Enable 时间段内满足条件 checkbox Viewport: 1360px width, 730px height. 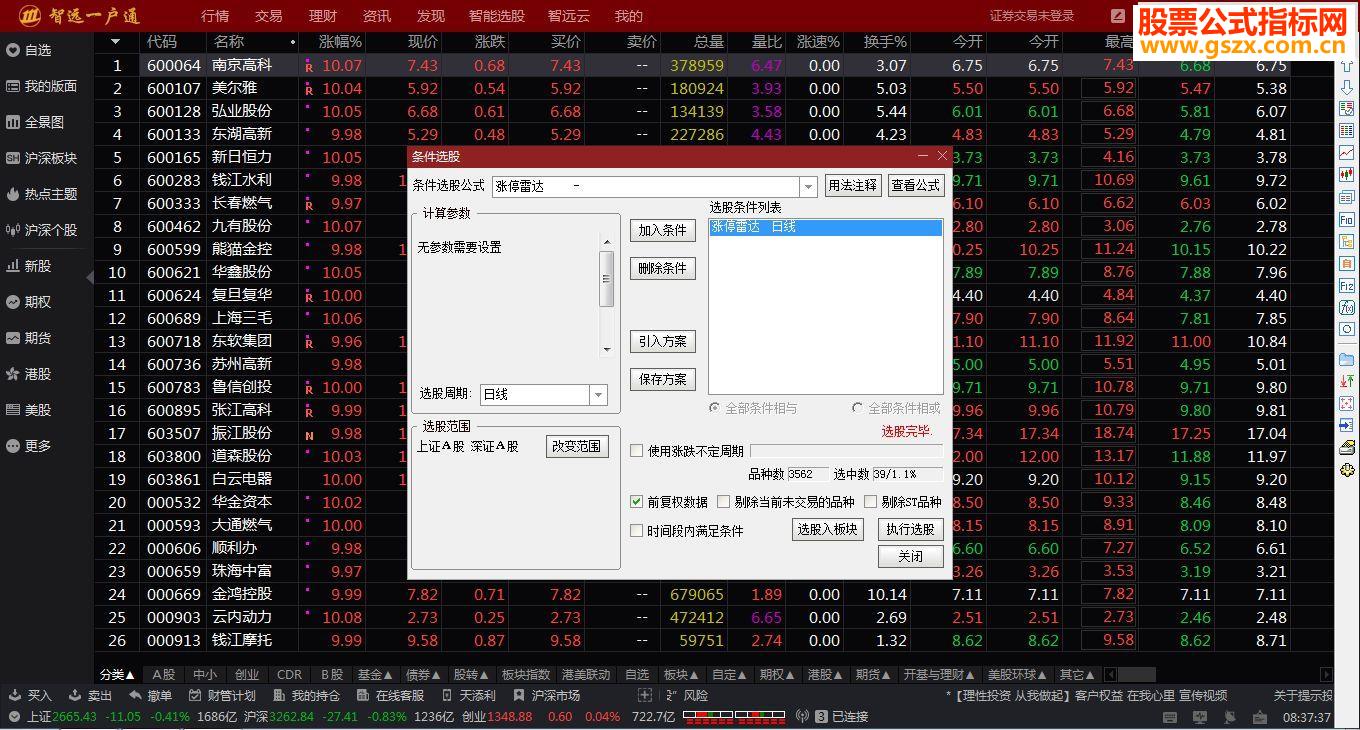[636, 531]
